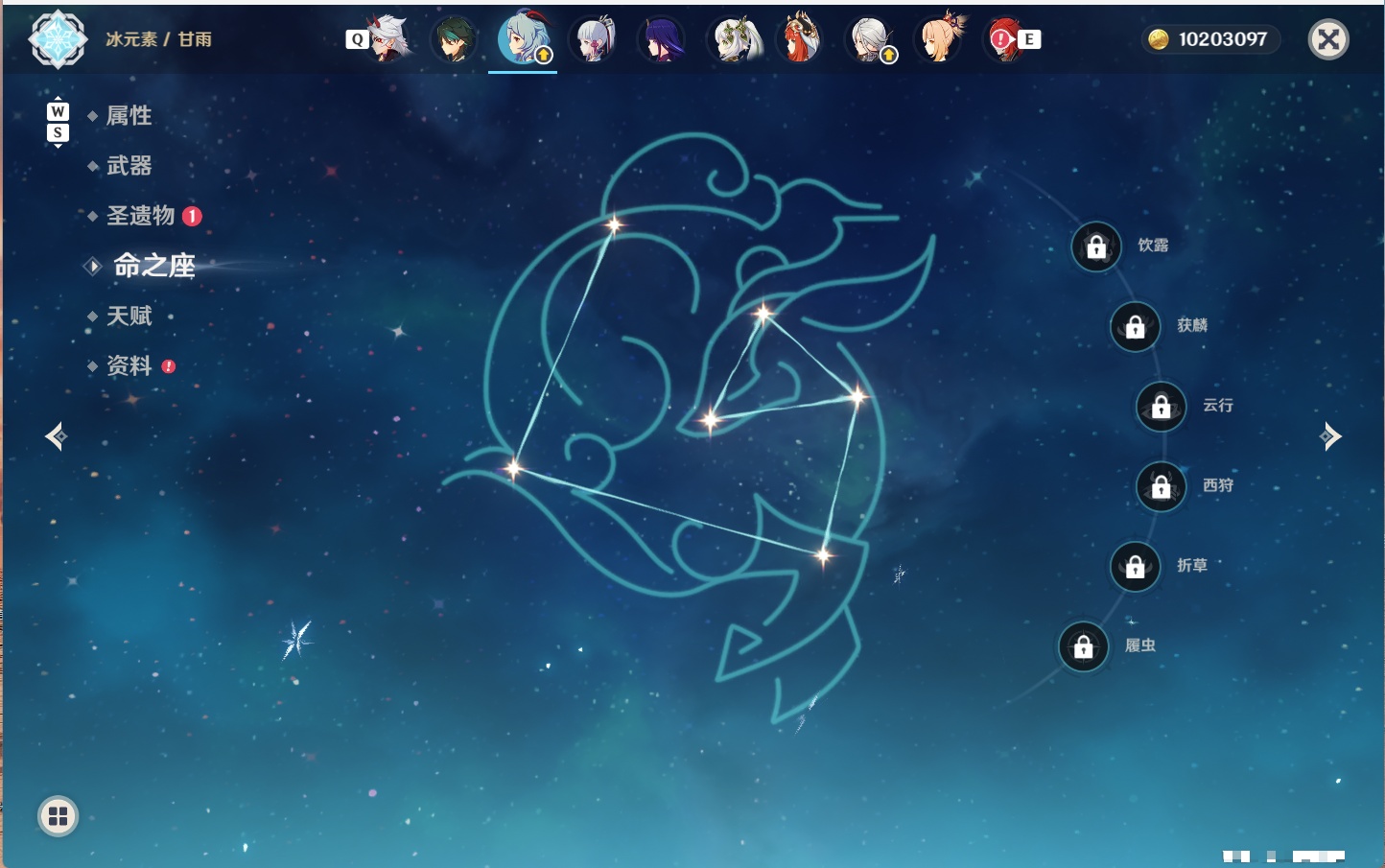Open the 资料 profile tab

click(129, 365)
